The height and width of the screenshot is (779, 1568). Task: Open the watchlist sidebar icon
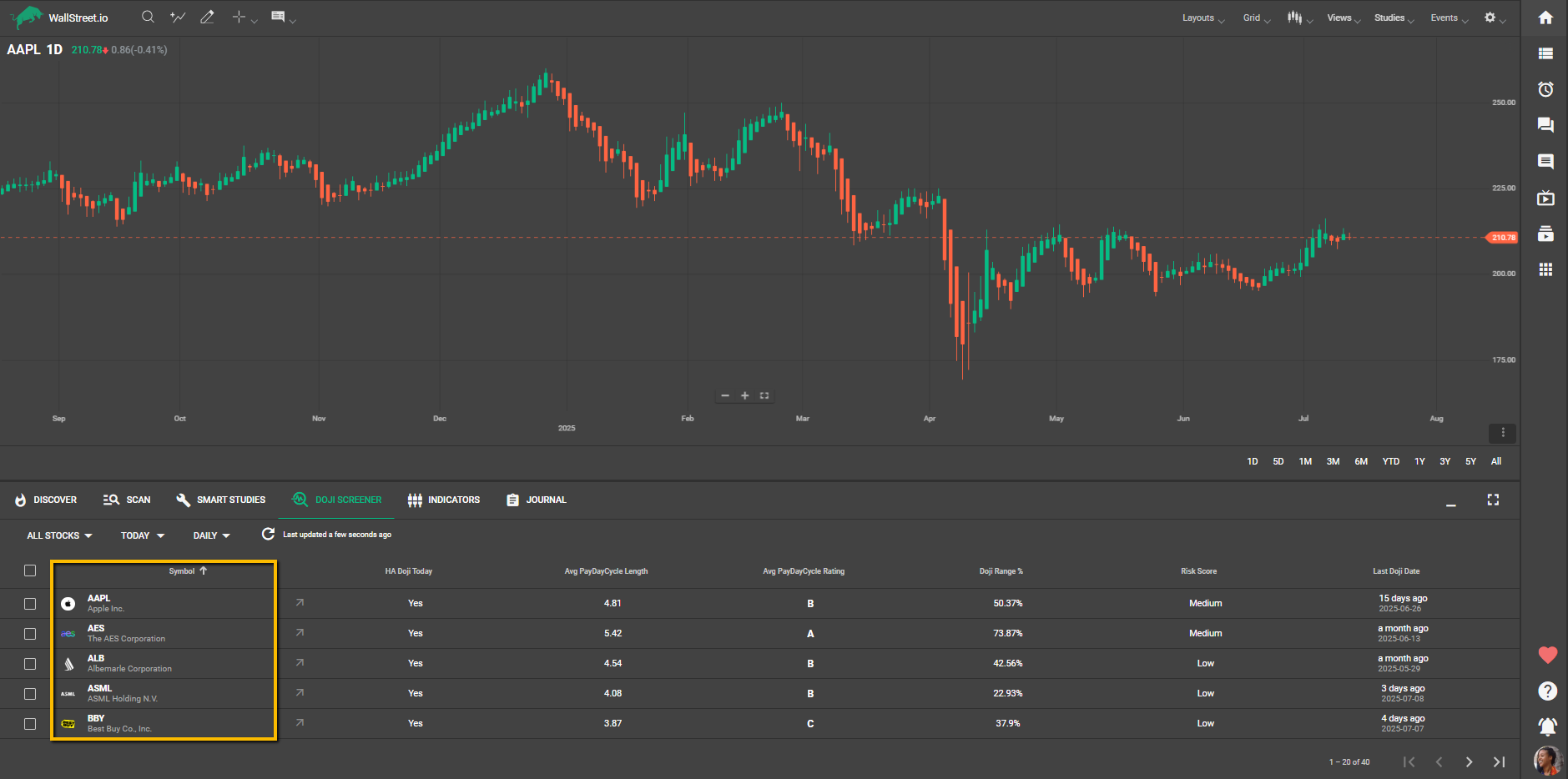tap(1545, 53)
